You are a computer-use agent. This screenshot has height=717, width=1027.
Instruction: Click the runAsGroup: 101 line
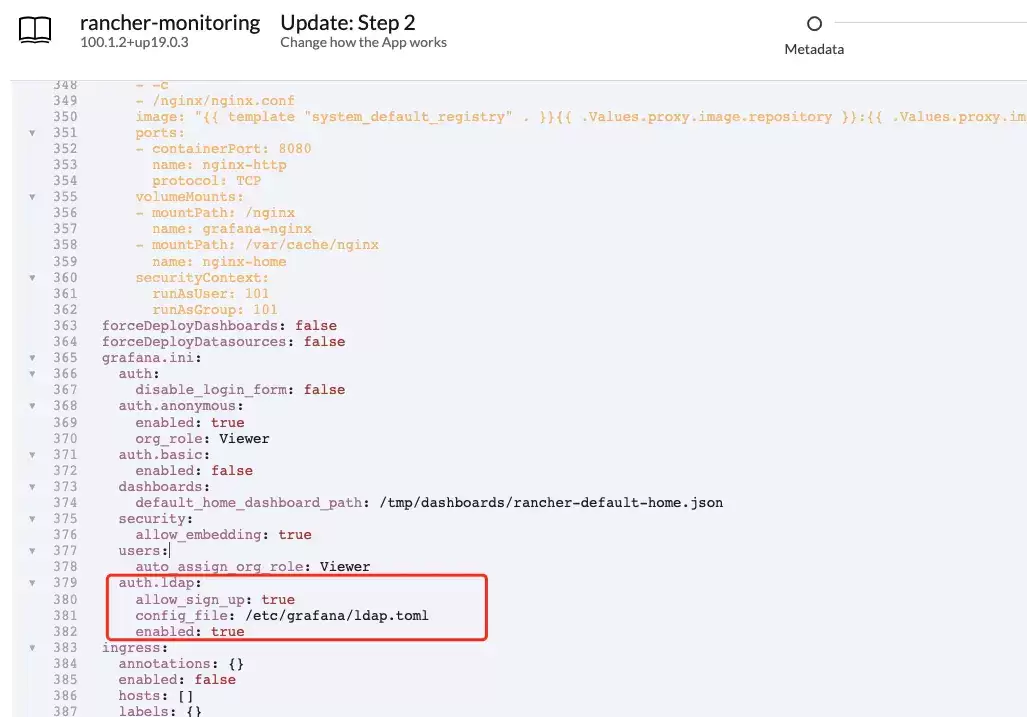tap(215, 309)
